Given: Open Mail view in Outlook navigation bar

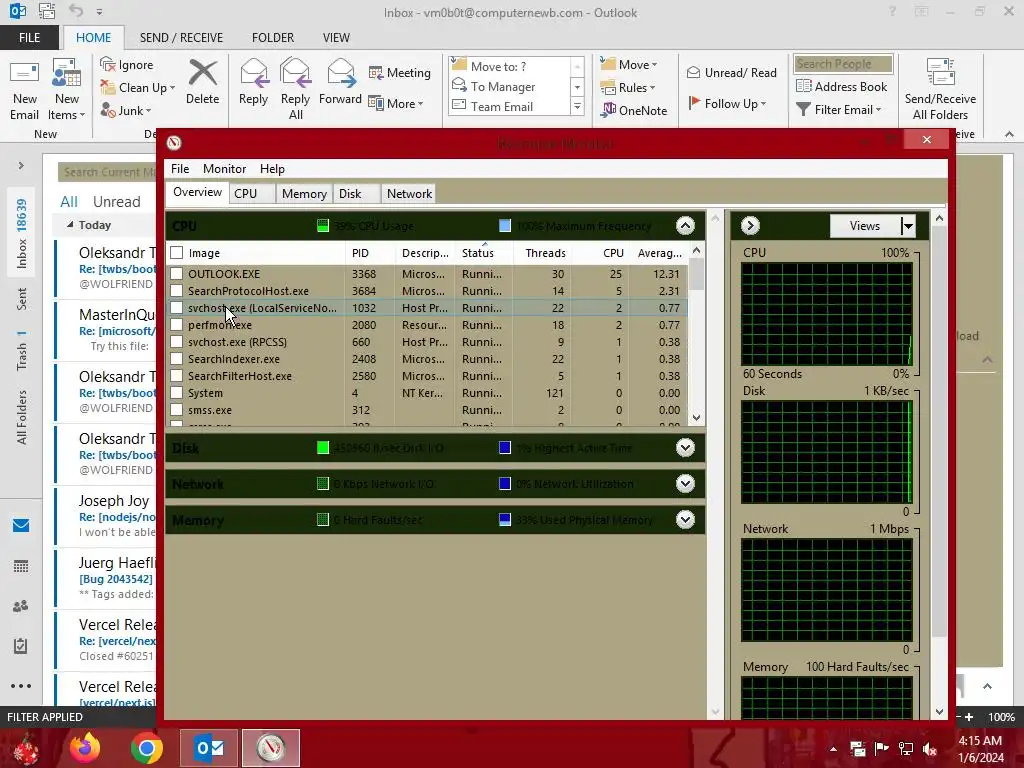Looking at the screenshot, I should pyautogui.click(x=21, y=526).
